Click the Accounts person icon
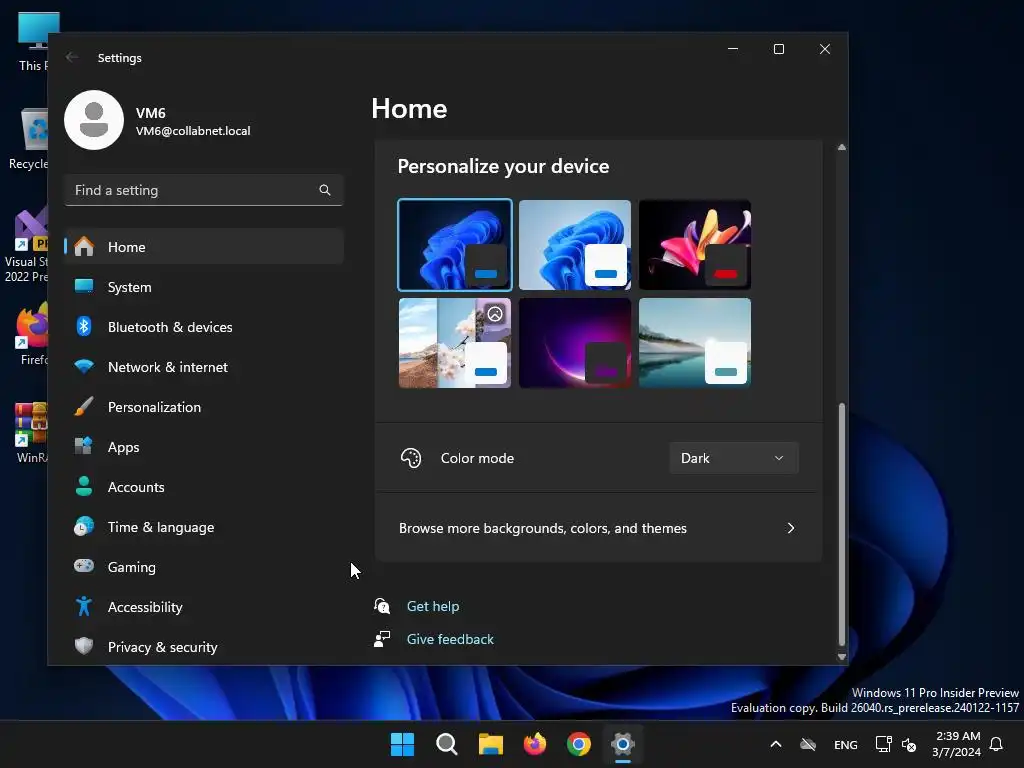Image resolution: width=1024 pixels, height=768 pixels. click(84, 487)
